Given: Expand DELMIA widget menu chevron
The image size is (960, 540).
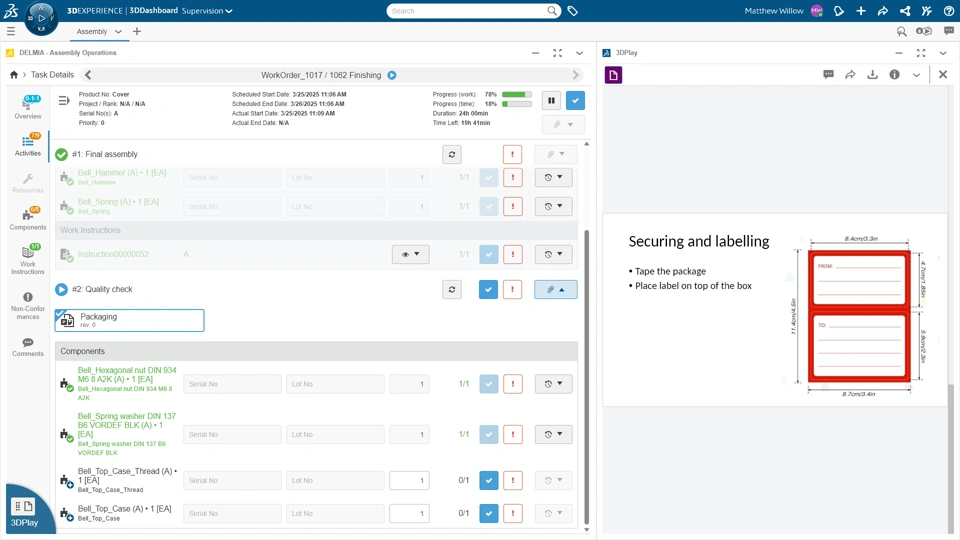Looking at the screenshot, I should [579, 53].
